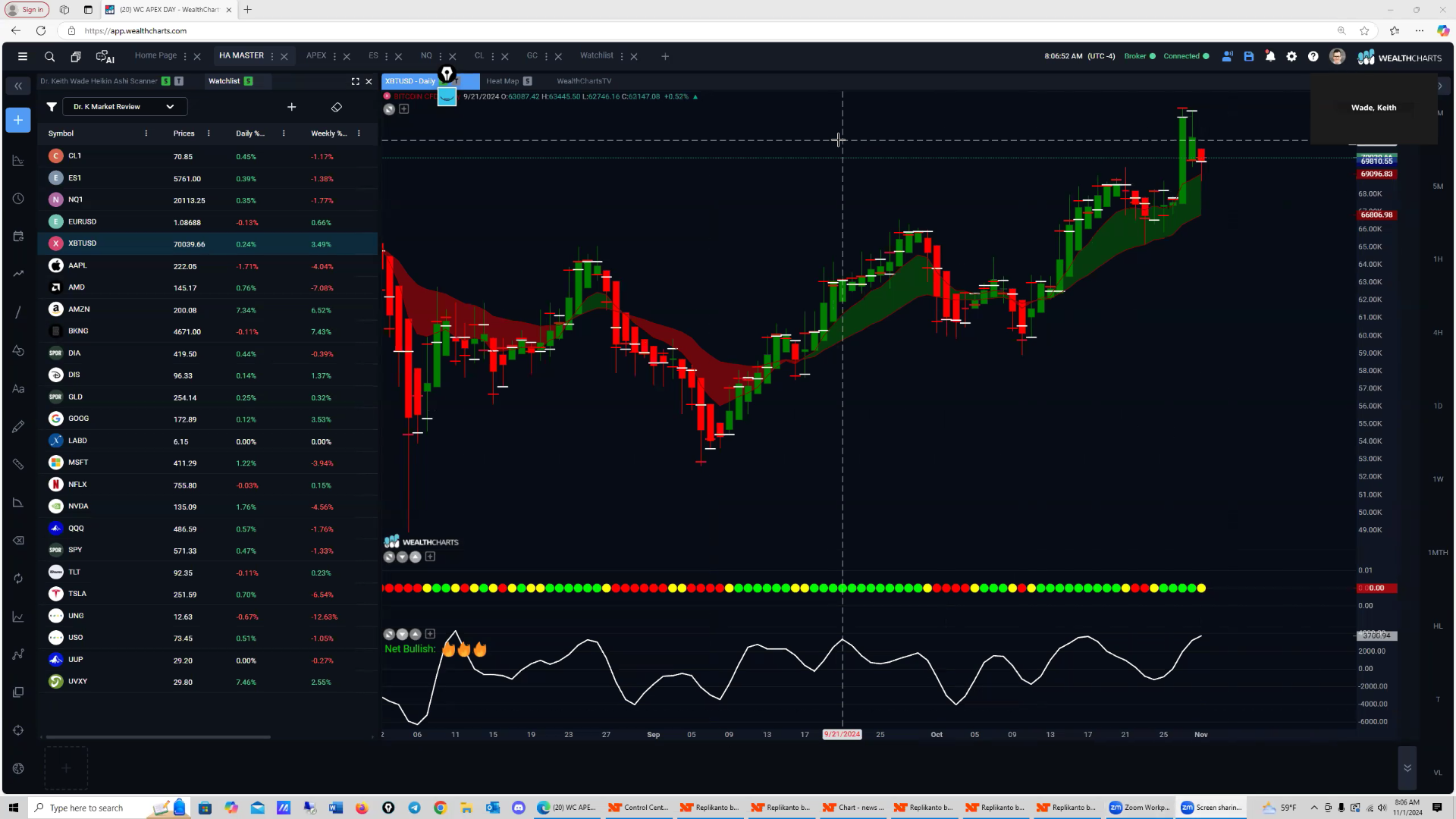Maximize the Watchlist panel with fullscreen icon
This screenshot has height=819, width=1456.
tap(355, 81)
